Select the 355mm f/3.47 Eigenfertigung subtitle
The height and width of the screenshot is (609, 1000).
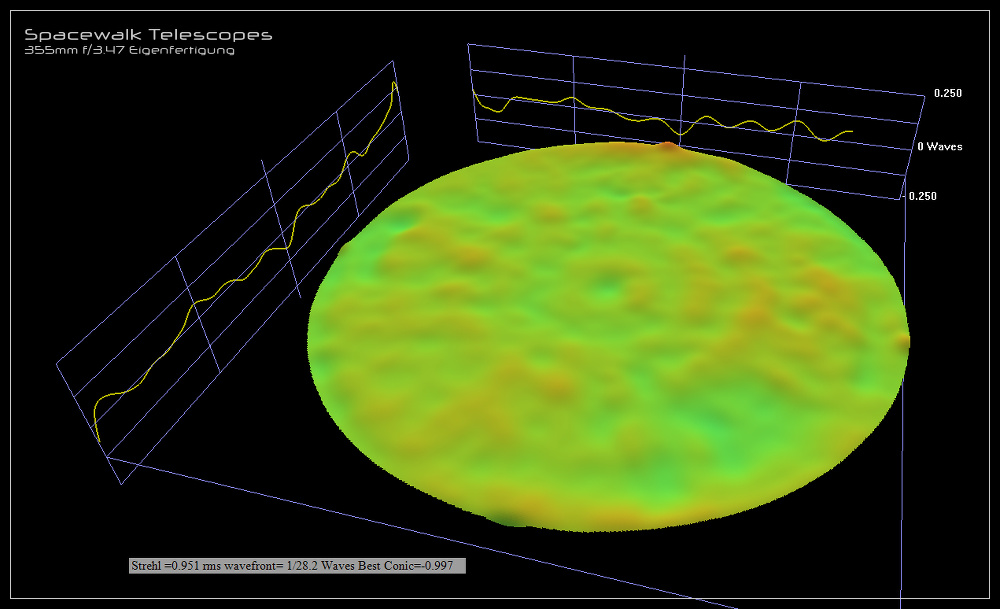point(130,50)
